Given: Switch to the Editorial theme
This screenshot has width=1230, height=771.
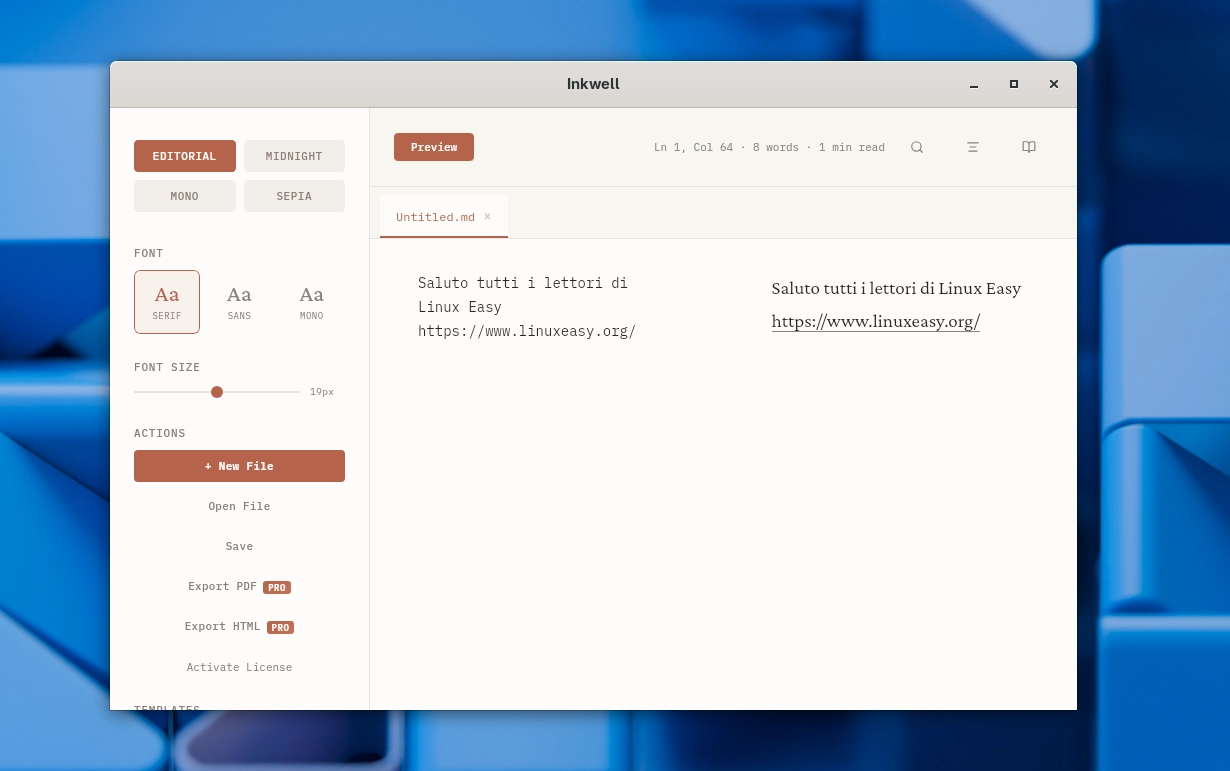Looking at the screenshot, I should pyautogui.click(x=185, y=156).
